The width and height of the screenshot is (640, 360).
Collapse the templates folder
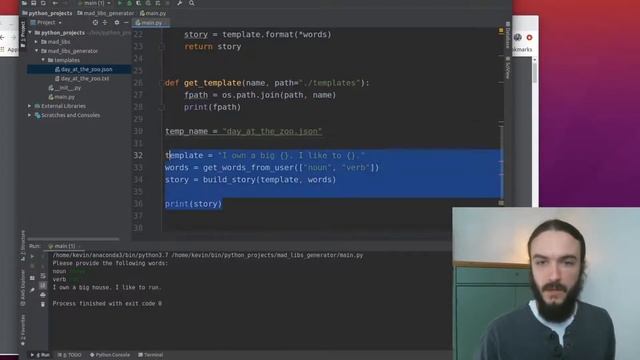coord(43,60)
